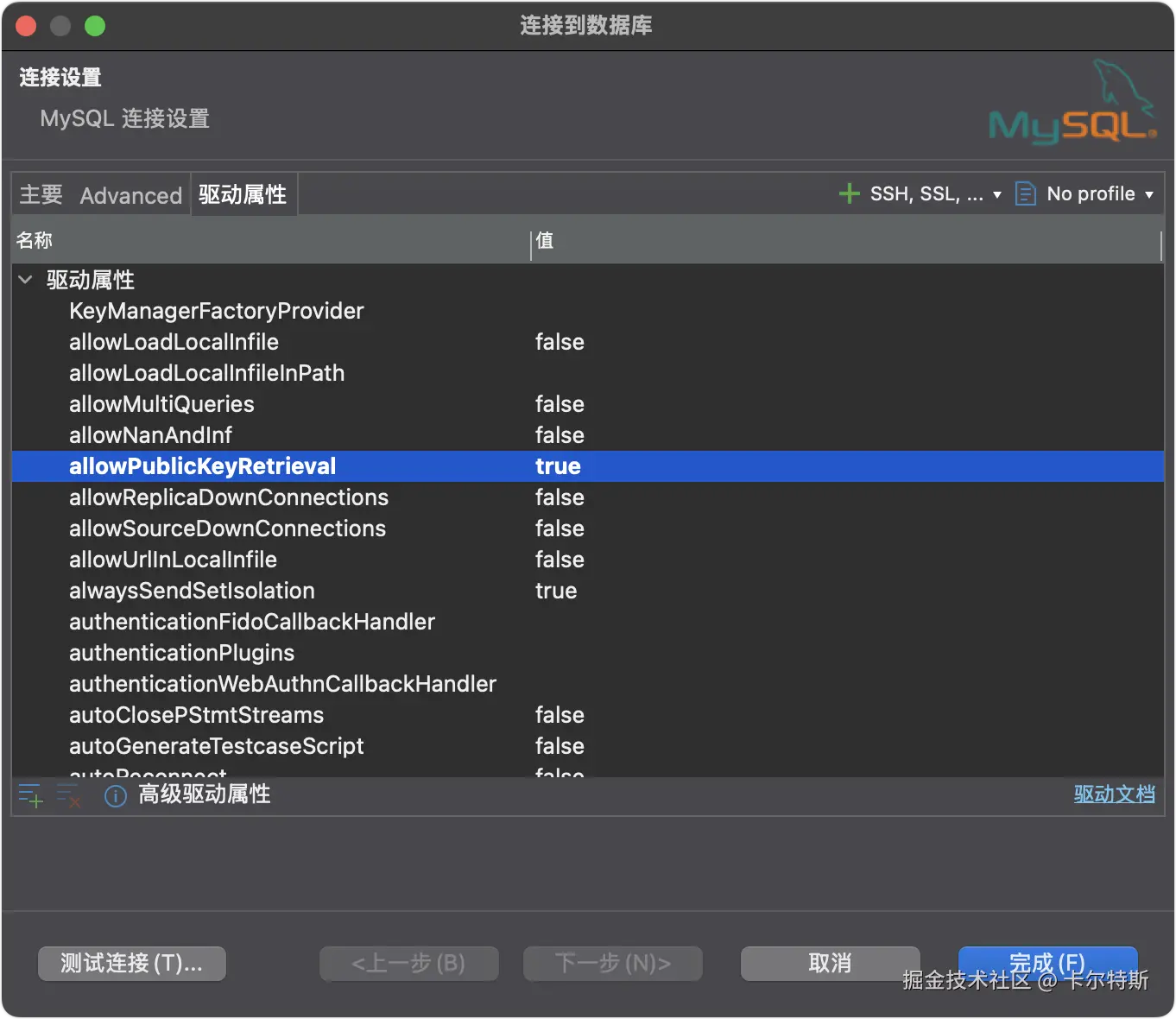Click the 完成 (F) button
Screen dimensions: 1176x1019
[x=1047, y=963]
